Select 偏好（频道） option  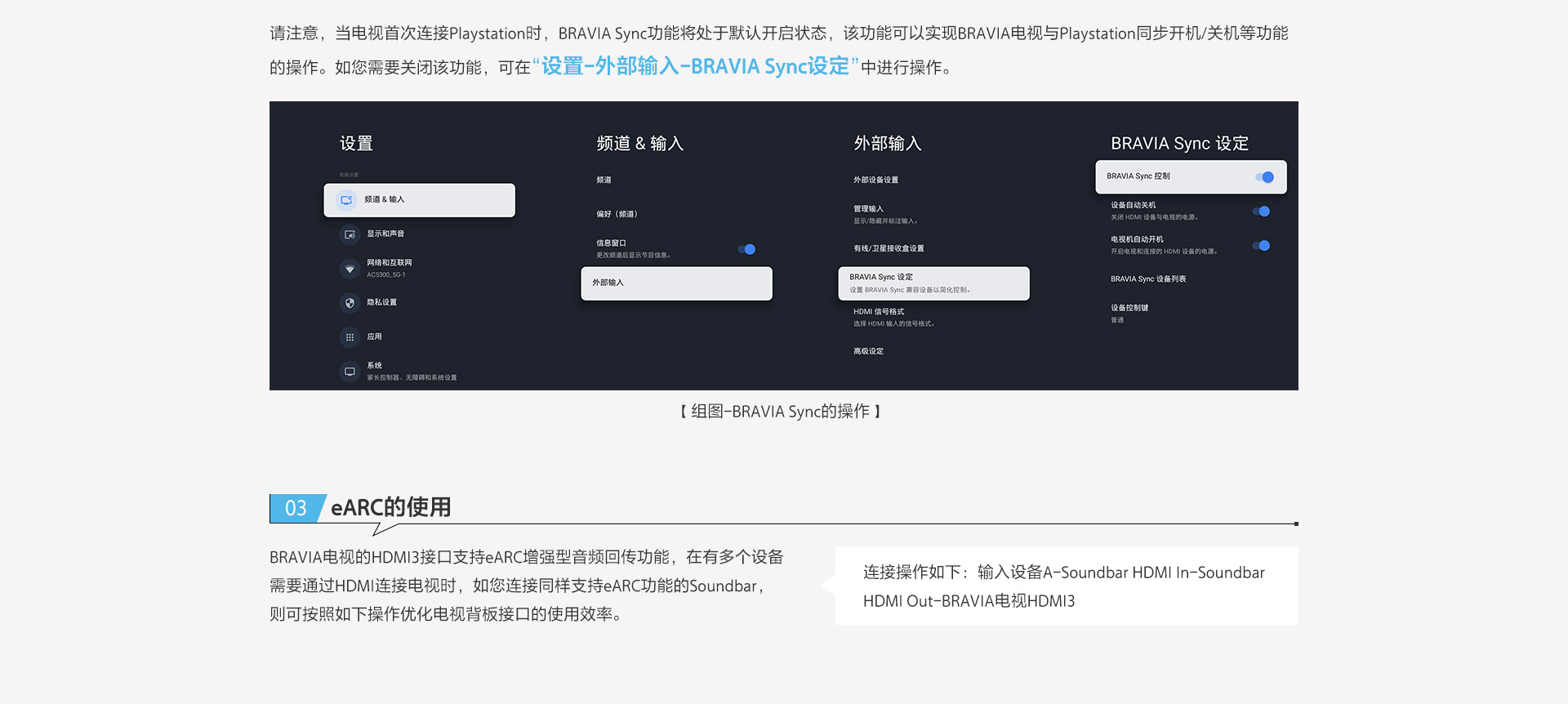tap(617, 215)
